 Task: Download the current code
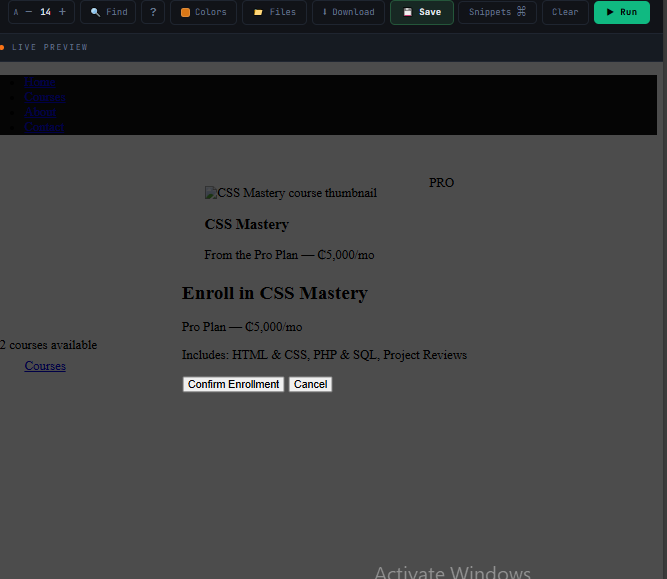(348, 12)
